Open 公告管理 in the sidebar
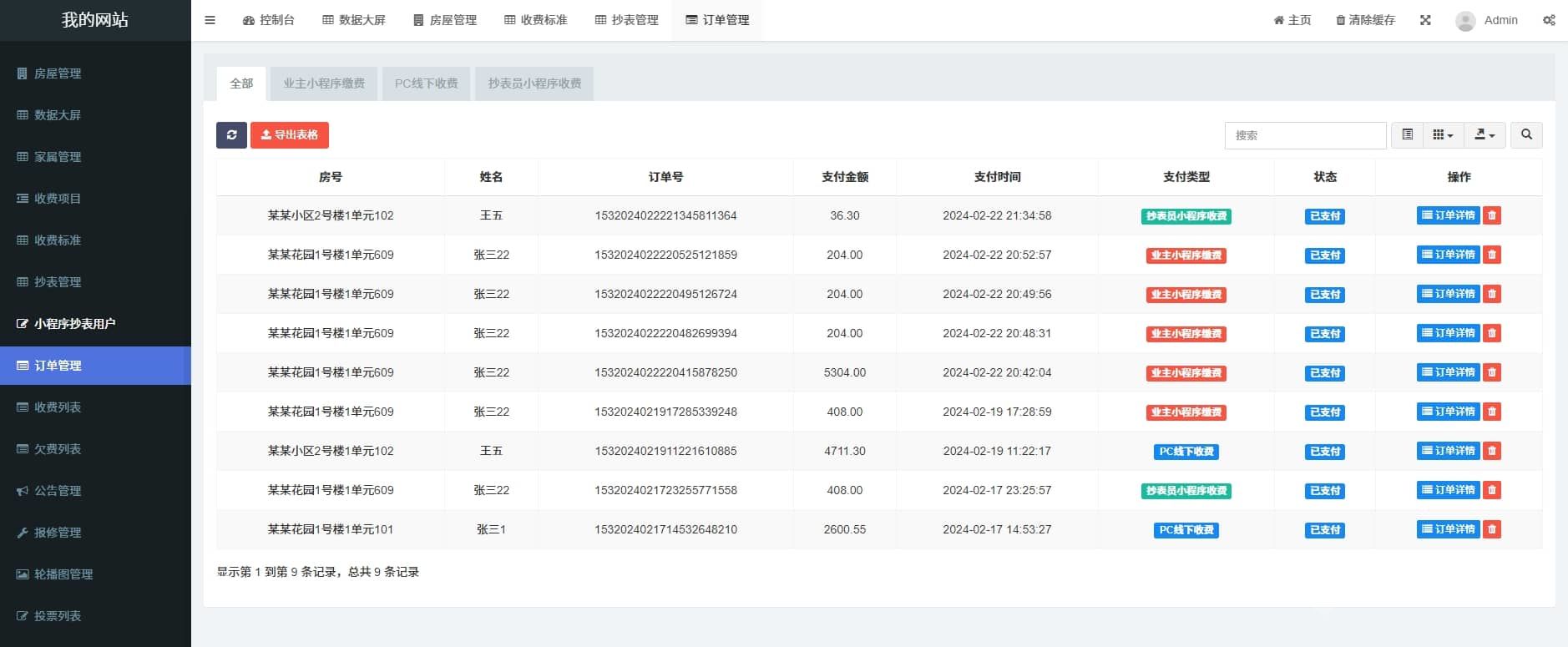This screenshot has width=1568, height=647. (x=58, y=491)
